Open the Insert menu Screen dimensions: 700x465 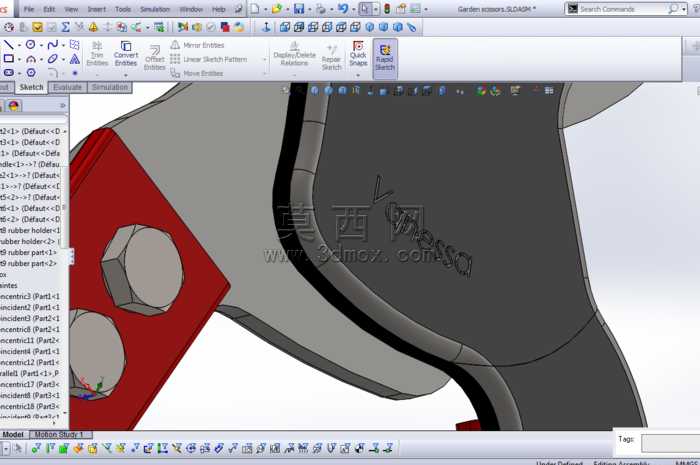tap(96, 9)
